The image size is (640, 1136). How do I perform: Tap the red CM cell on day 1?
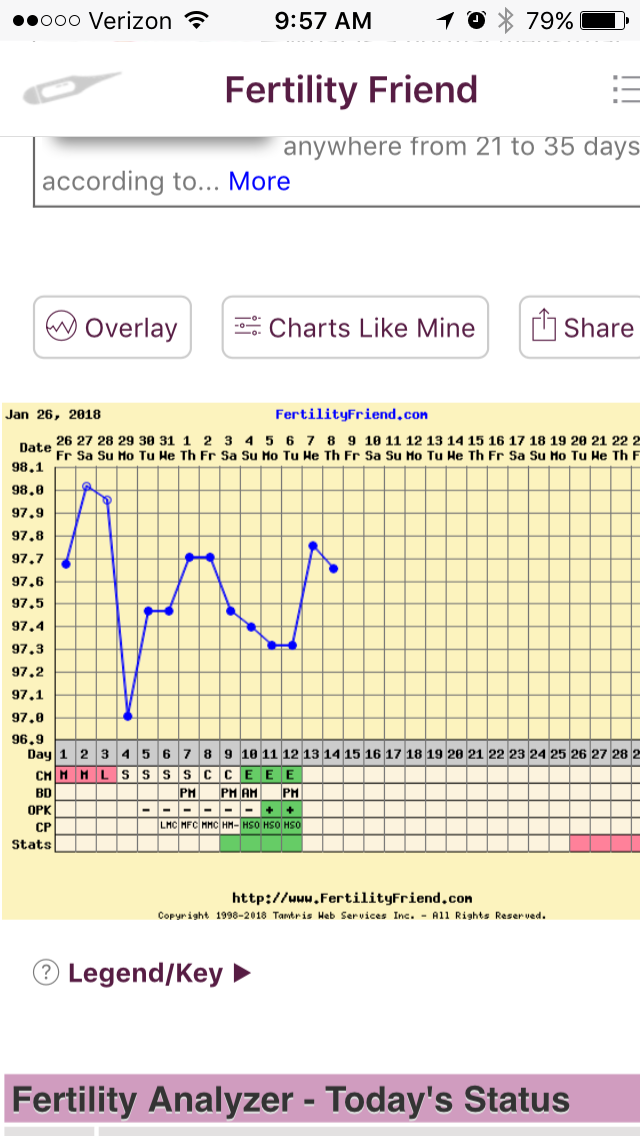click(x=65, y=775)
